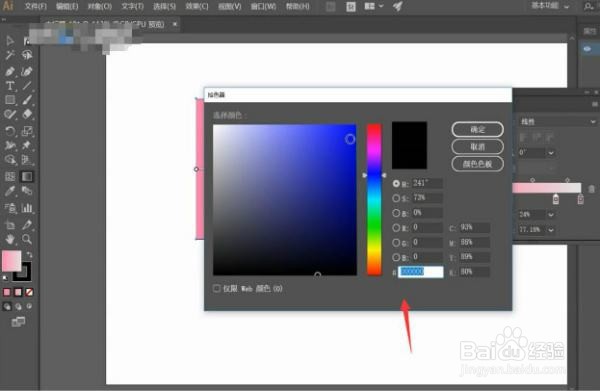Click the C 93% cyan field
The width and height of the screenshot is (600, 391).
474,228
